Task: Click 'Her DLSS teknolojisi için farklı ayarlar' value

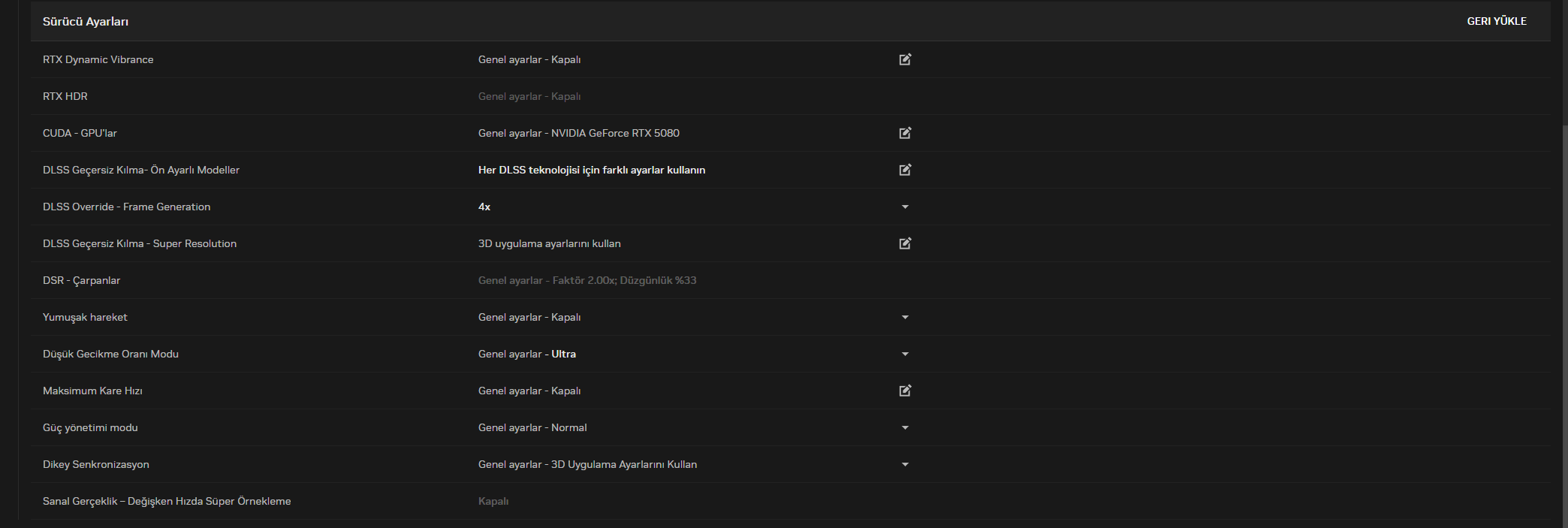Action: [591, 170]
